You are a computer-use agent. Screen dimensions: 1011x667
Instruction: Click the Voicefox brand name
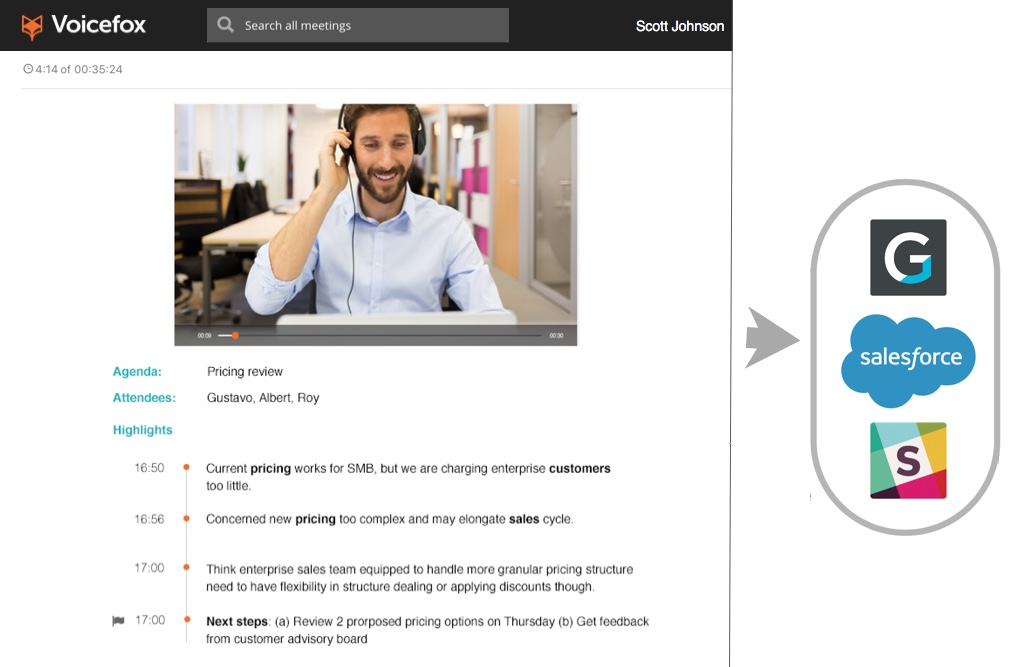(99, 25)
